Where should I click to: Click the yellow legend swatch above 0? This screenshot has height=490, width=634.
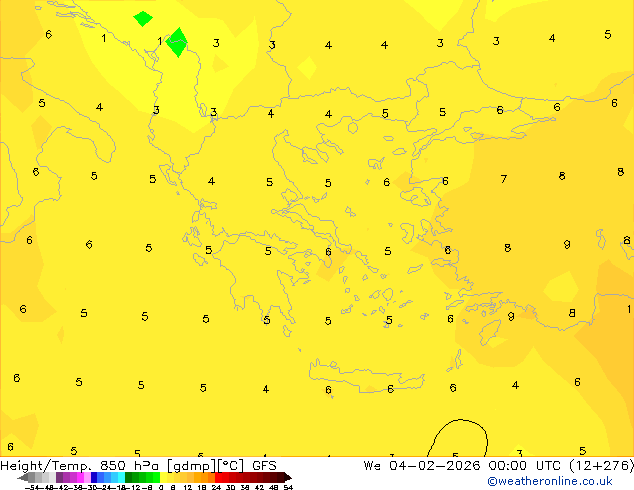pos(163,477)
